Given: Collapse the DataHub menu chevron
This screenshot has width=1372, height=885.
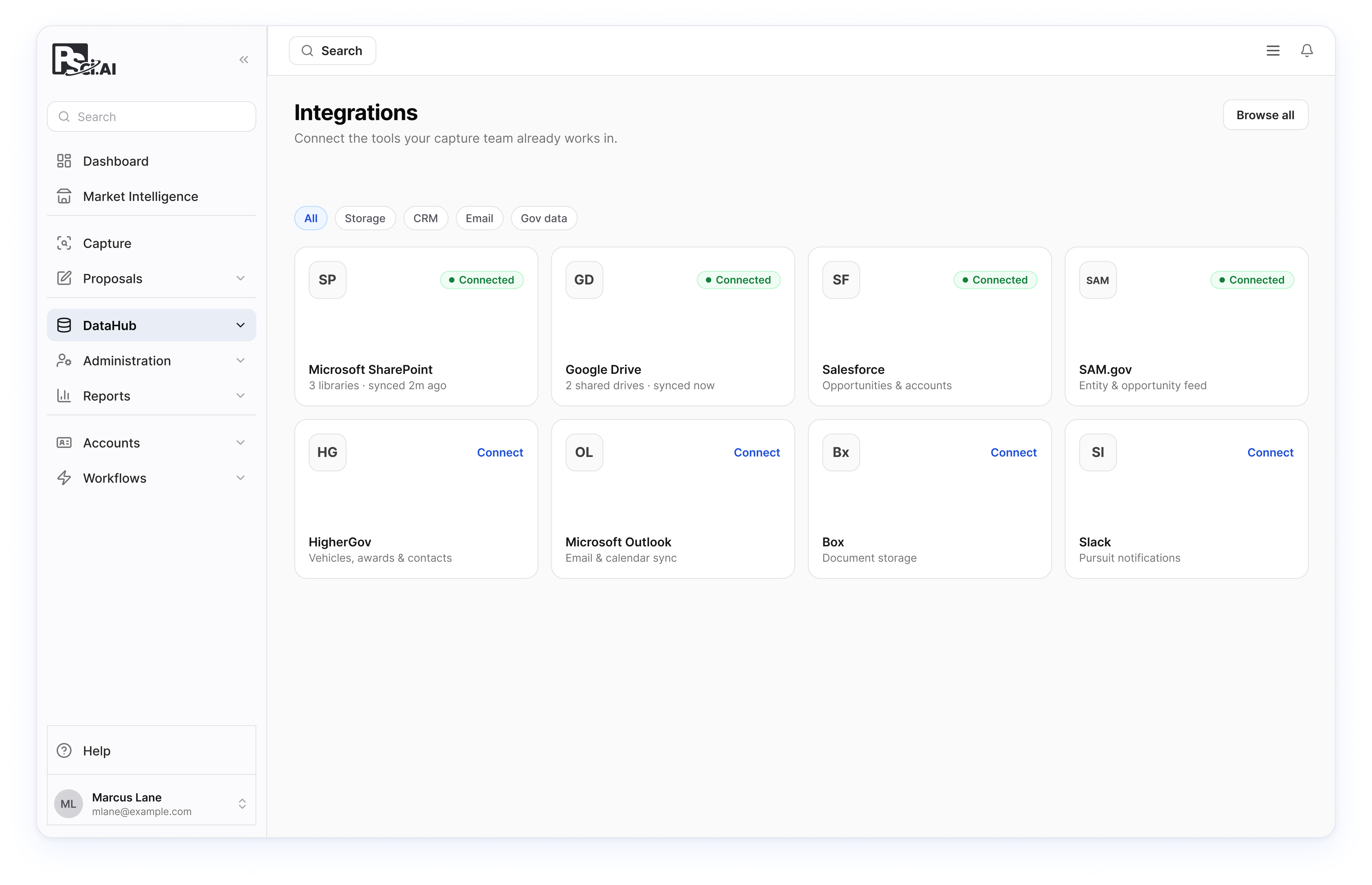Looking at the screenshot, I should tap(241, 325).
